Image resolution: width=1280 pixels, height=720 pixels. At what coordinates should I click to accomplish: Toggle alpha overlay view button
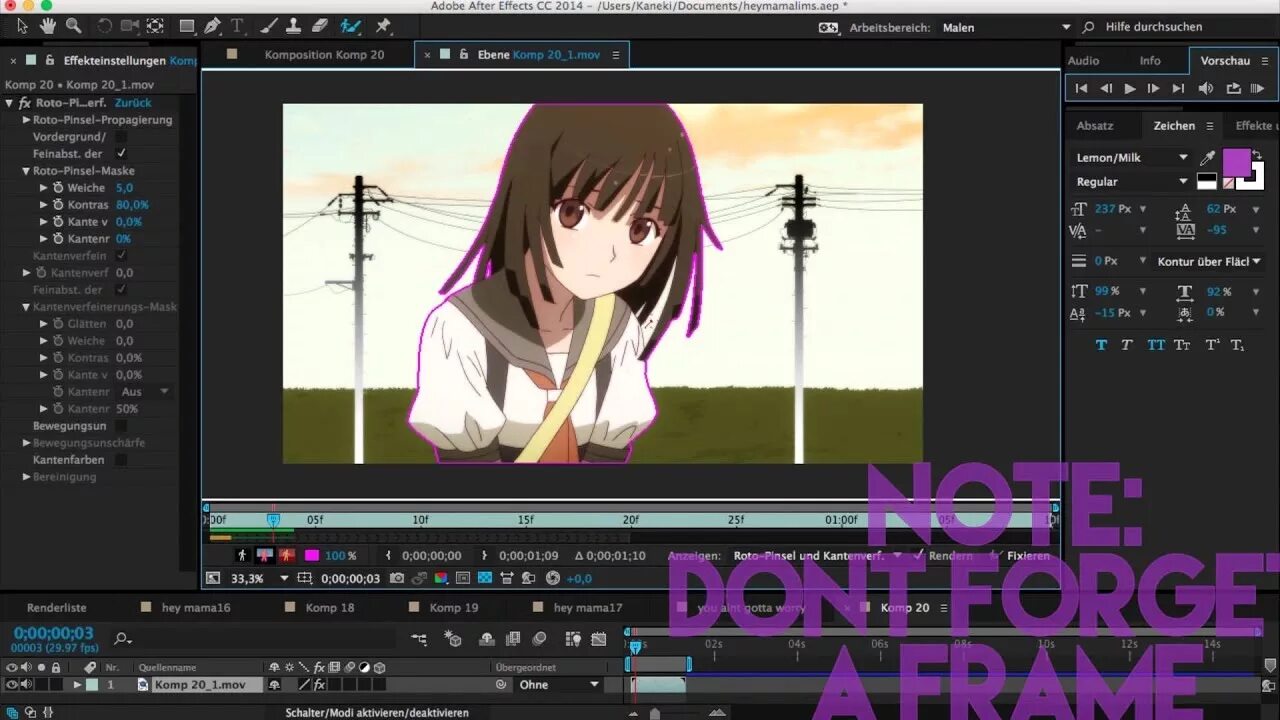(x=288, y=555)
